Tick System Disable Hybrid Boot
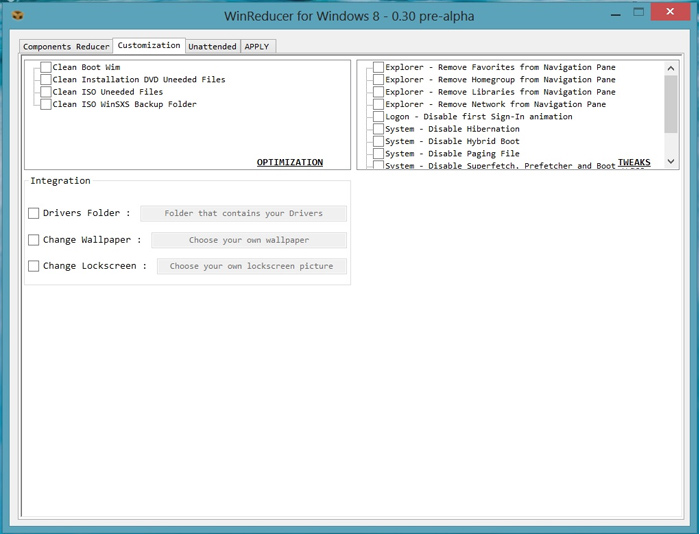The height and width of the screenshot is (534, 700). (x=379, y=142)
